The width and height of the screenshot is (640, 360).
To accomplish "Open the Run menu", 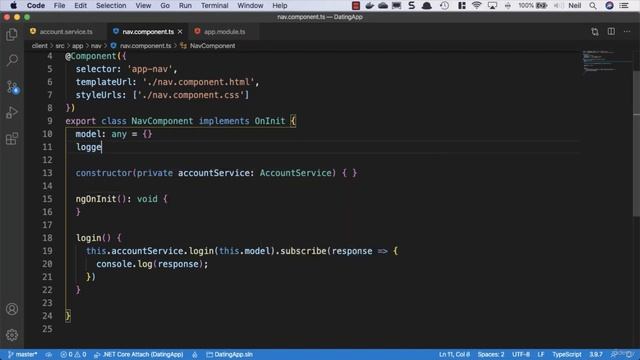I will [185, 6].
